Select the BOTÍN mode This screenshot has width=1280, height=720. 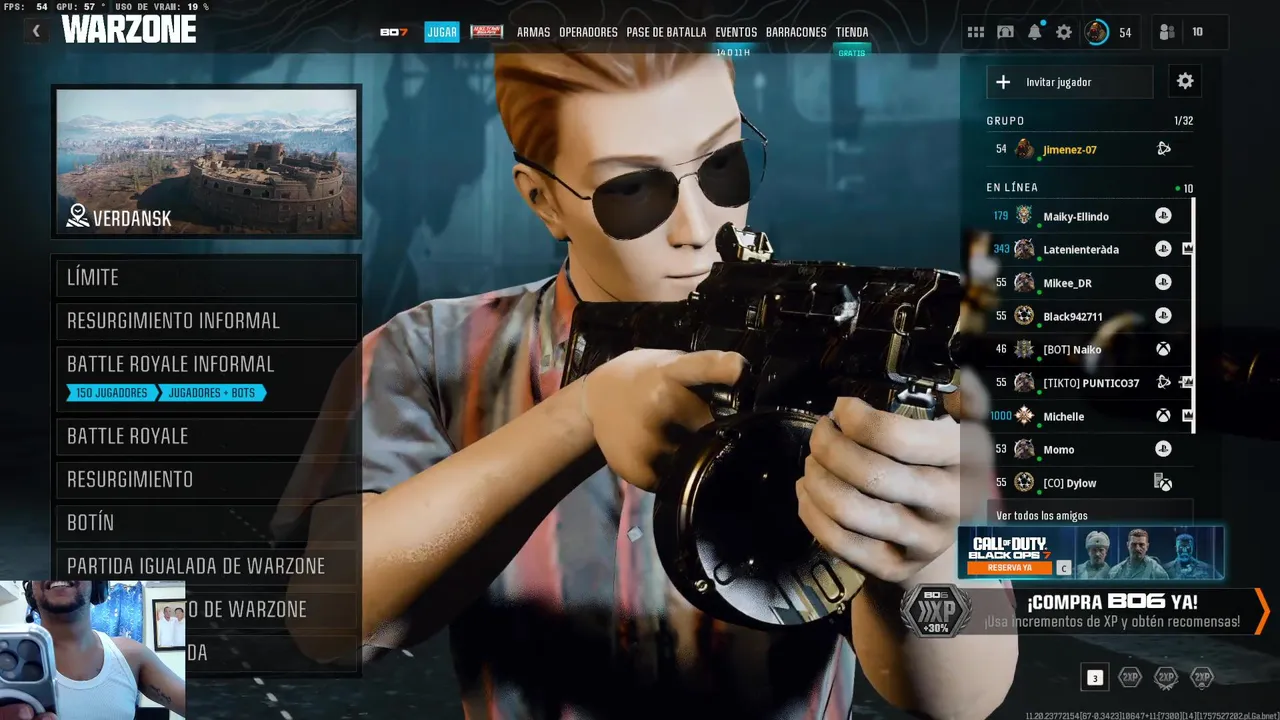click(x=207, y=523)
